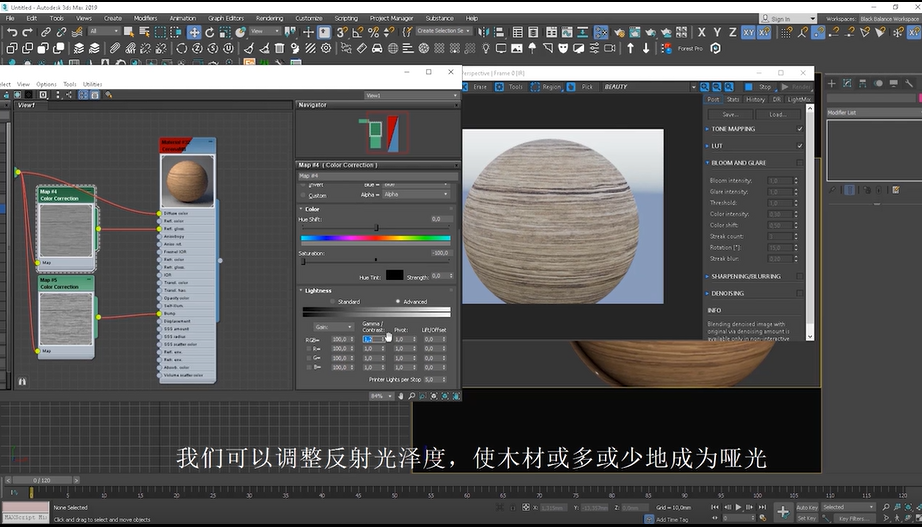Click the light bulb icon in second toolbar
The image size is (922, 527).
(x=486, y=48)
